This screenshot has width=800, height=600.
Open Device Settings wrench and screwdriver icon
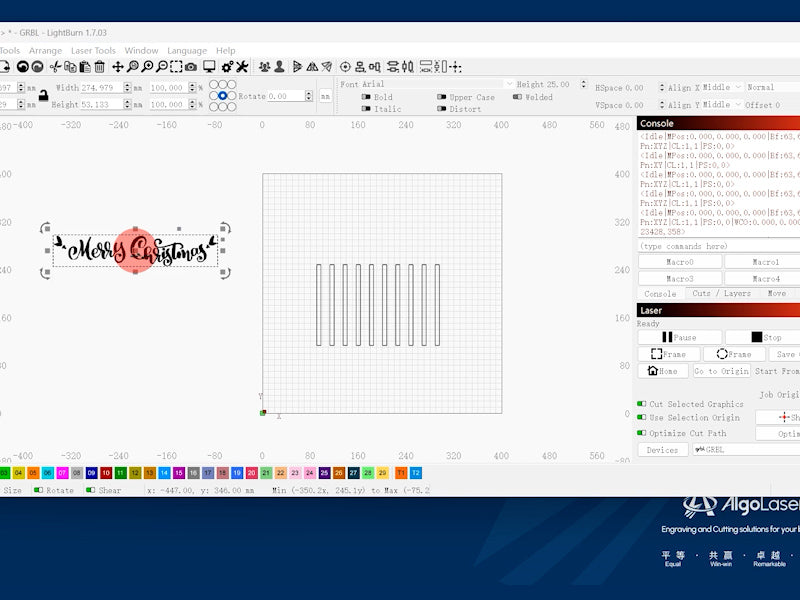coord(242,67)
